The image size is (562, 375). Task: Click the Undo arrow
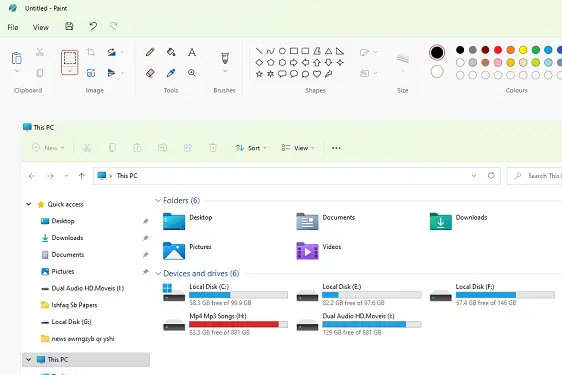tap(93, 26)
